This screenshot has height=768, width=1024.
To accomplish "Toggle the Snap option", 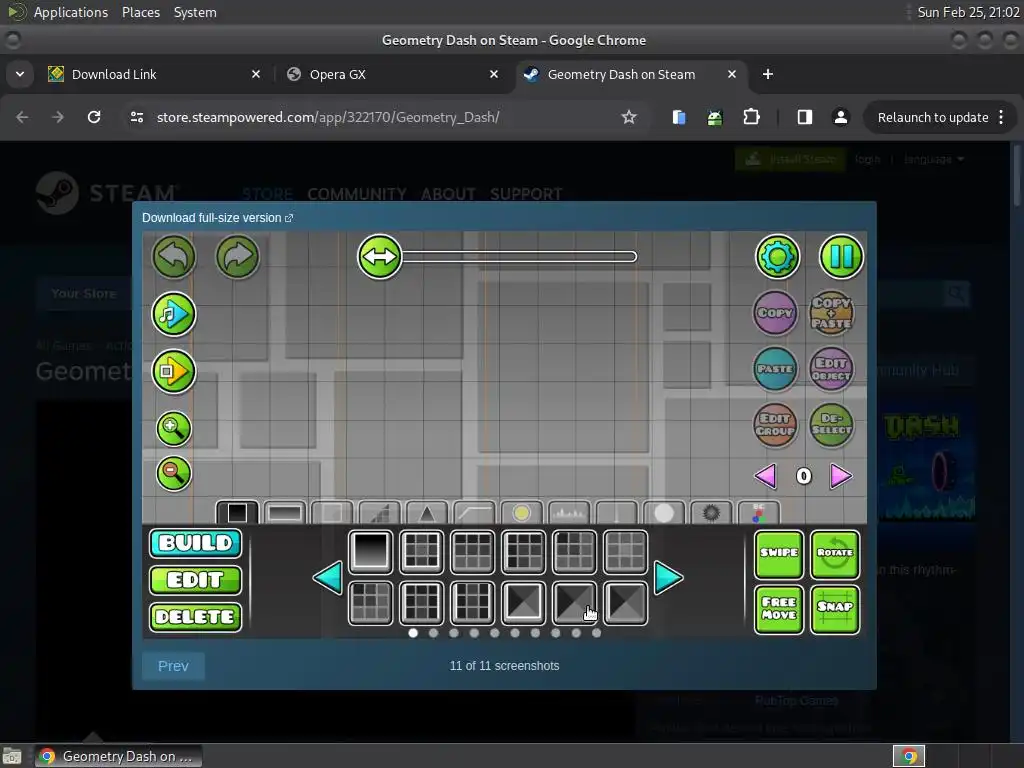I will 835,609.
